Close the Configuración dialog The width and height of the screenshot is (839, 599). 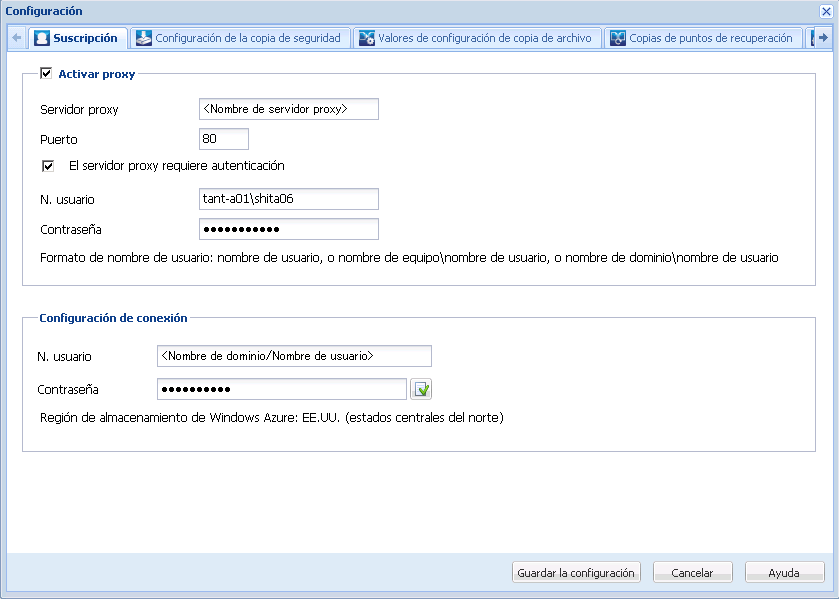826,11
